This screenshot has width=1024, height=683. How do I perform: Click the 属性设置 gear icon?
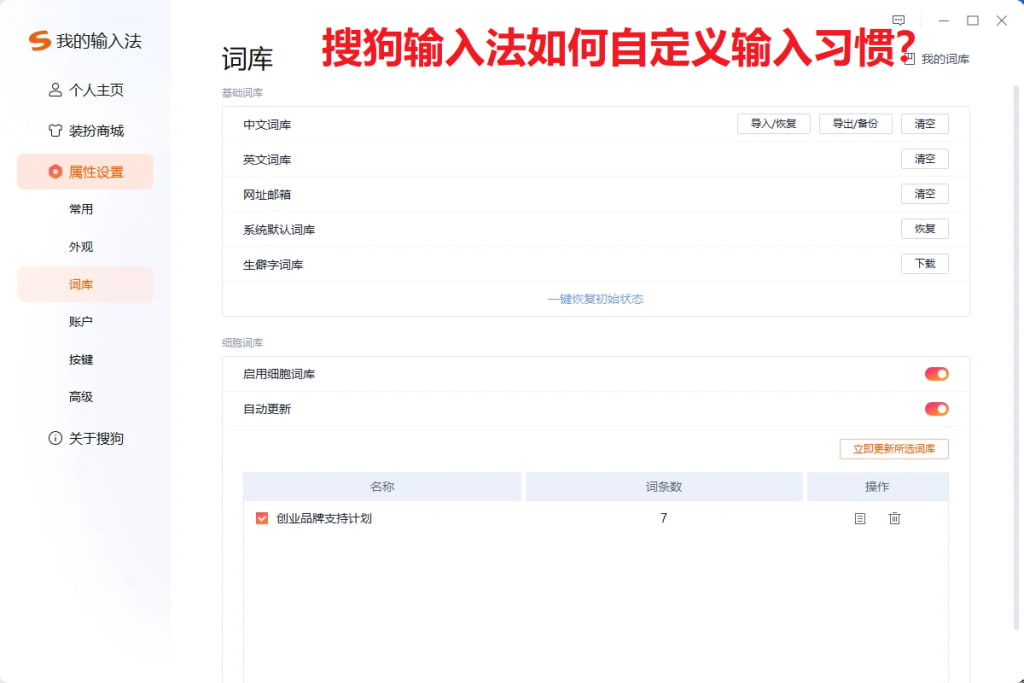[56, 171]
